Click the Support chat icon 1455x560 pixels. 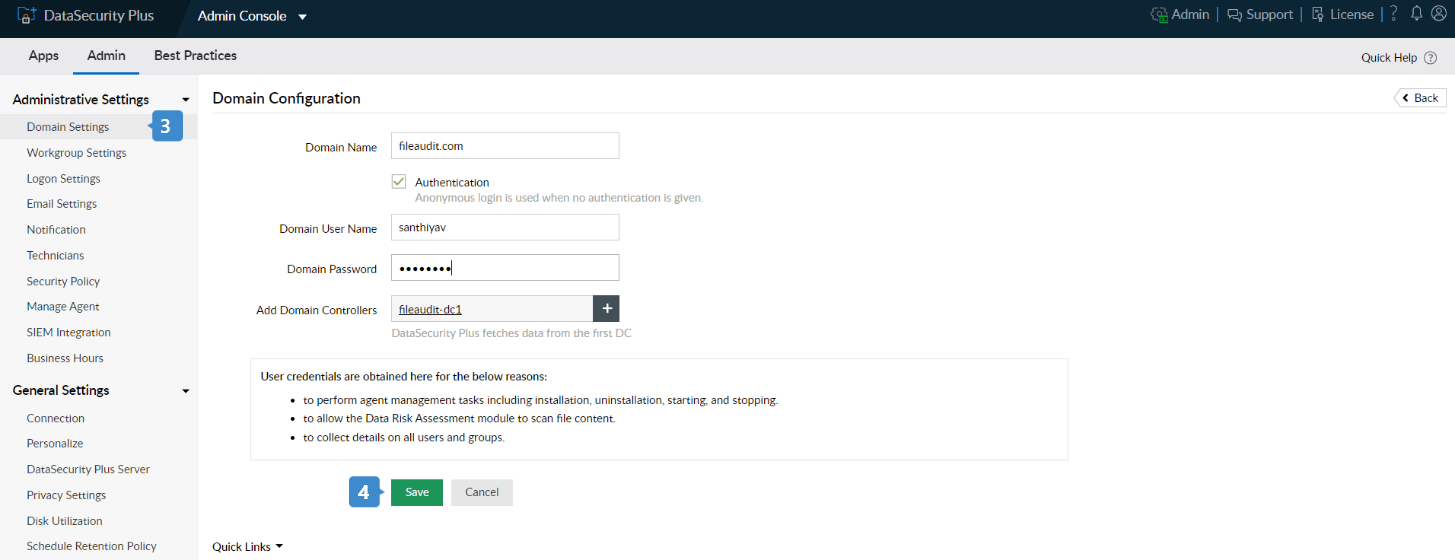point(1234,15)
